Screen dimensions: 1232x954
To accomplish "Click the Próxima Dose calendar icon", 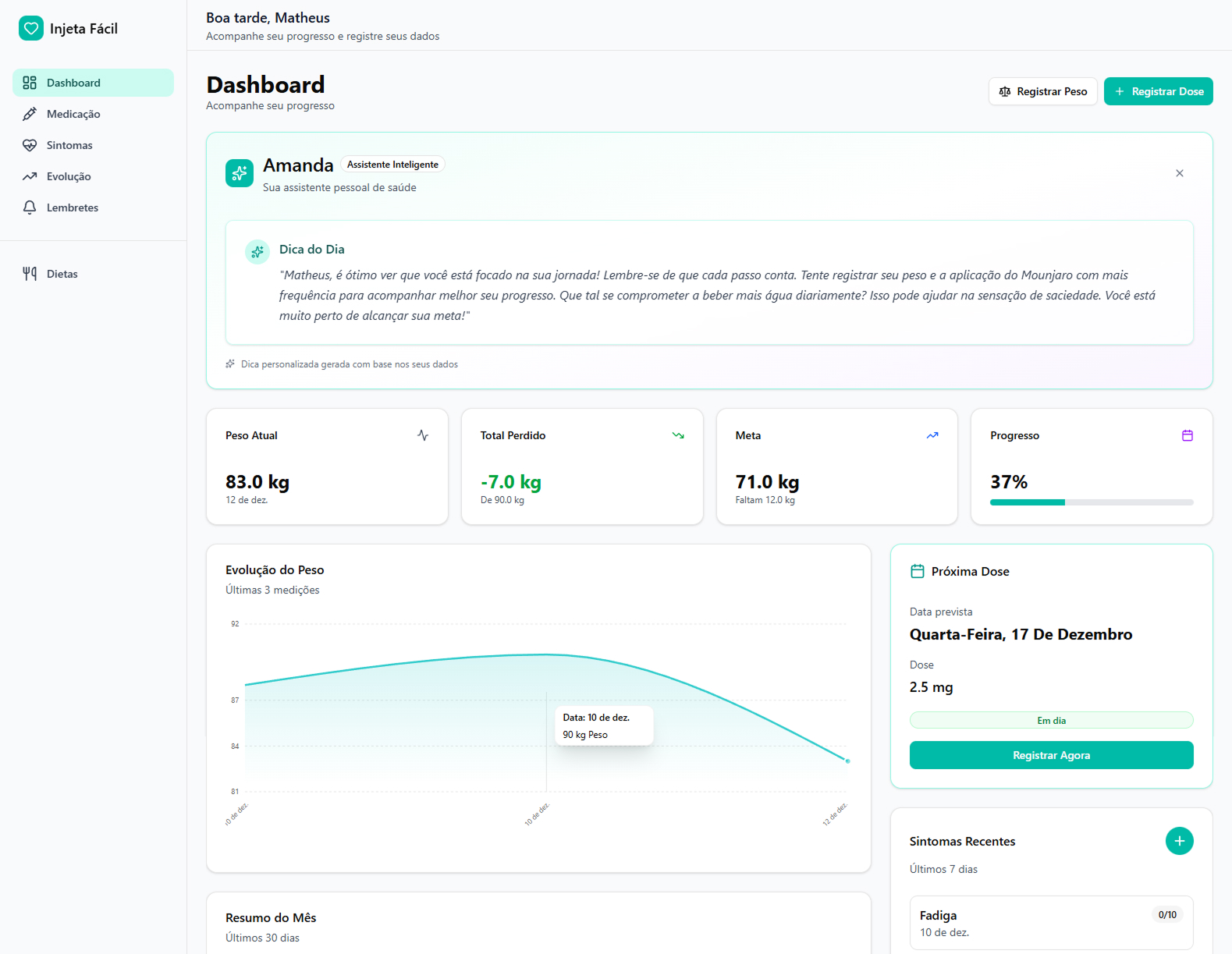I will tap(918, 572).
